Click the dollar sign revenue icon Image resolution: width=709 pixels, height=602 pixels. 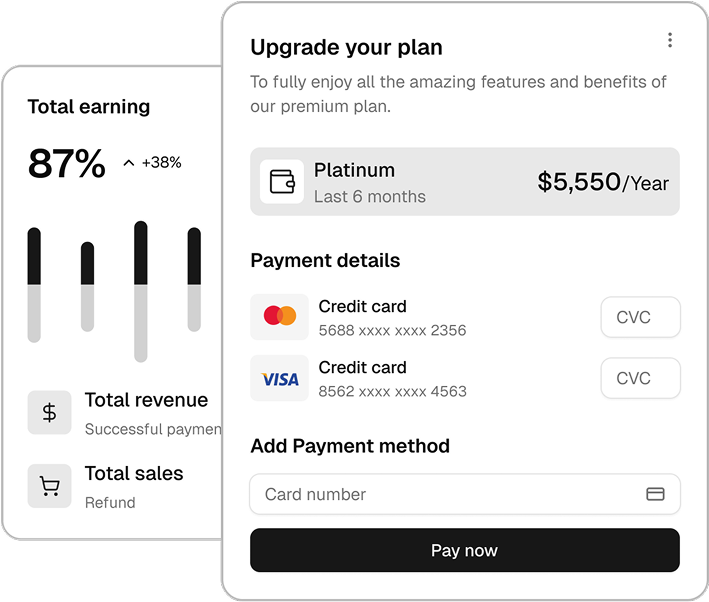tap(49, 412)
